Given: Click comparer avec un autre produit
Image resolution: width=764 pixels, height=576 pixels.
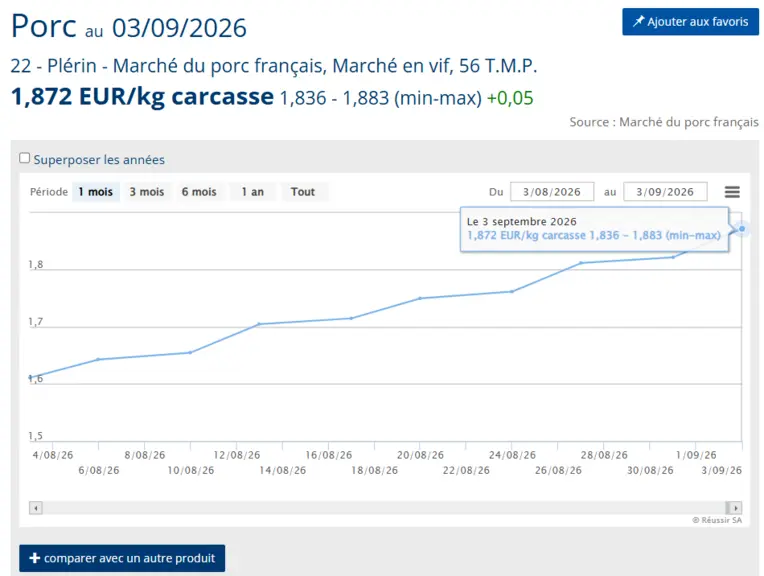Looking at the screenshot, I should [122, 558].
